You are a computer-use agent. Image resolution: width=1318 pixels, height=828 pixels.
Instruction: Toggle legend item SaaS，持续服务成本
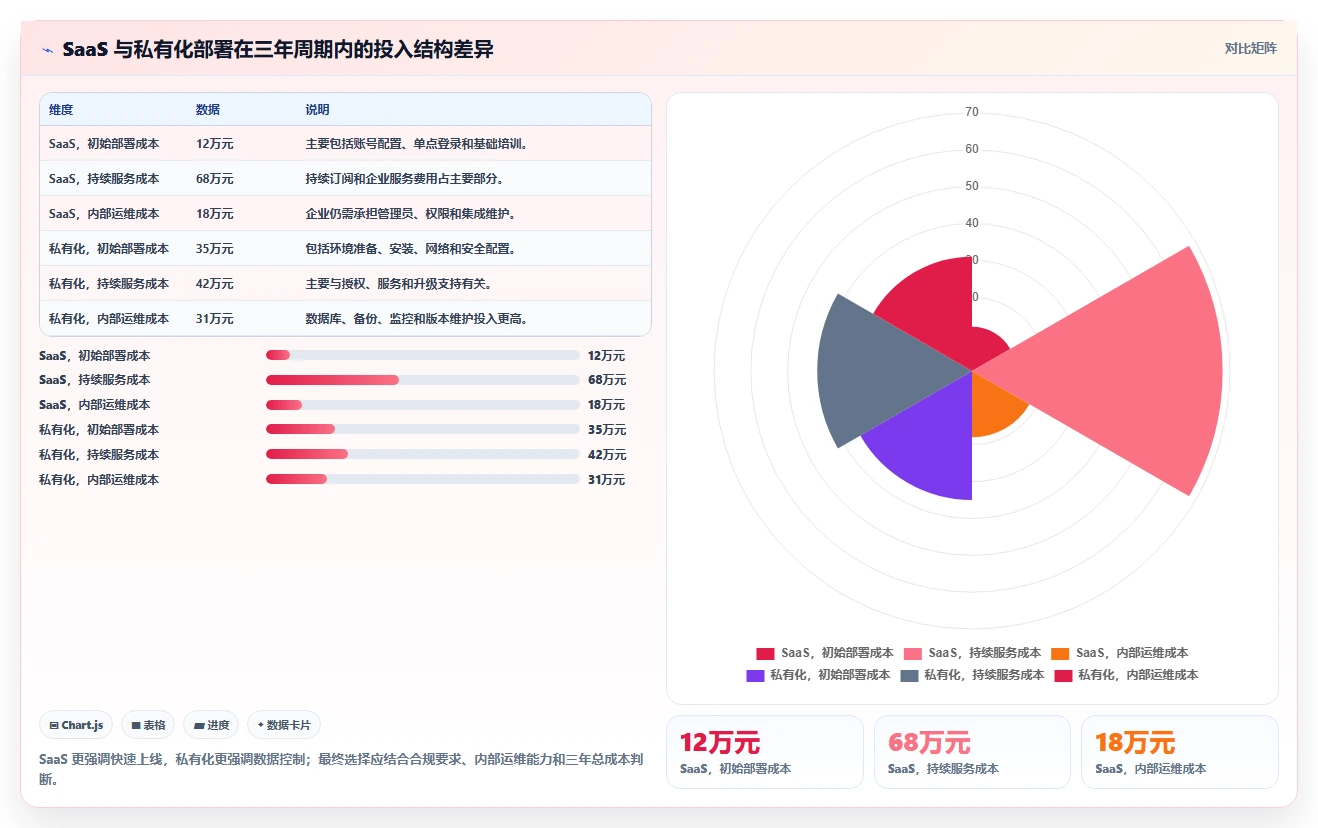coord(972,653)
